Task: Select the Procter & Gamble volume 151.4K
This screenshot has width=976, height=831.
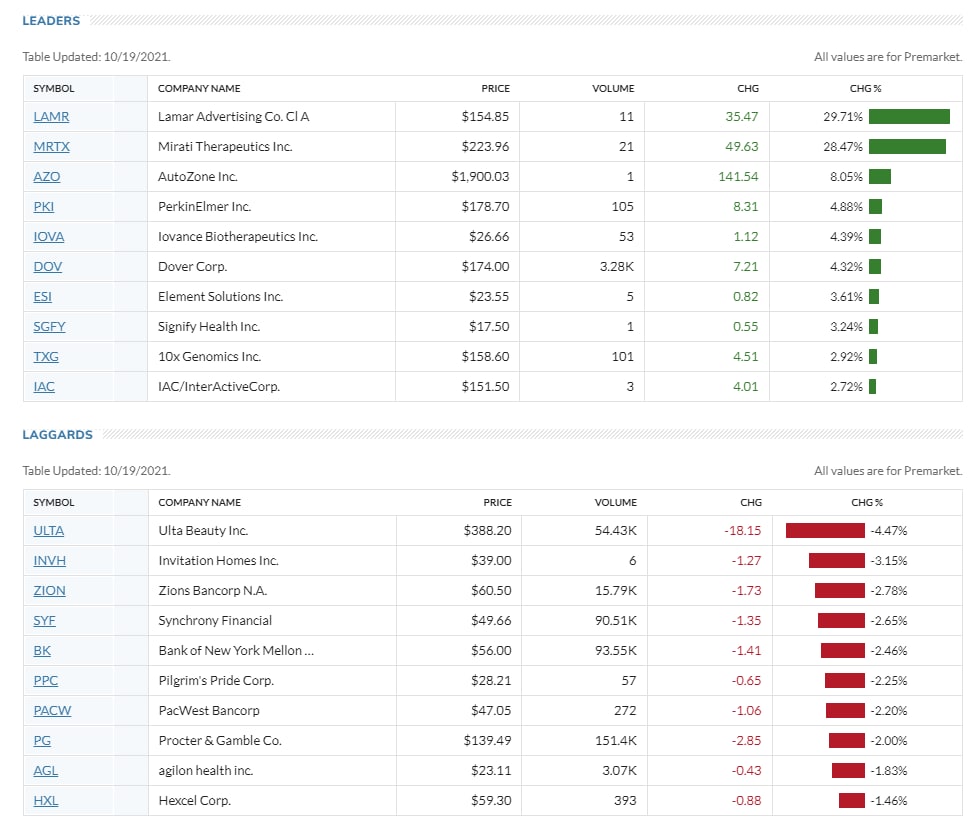Action: coord(614,741)
